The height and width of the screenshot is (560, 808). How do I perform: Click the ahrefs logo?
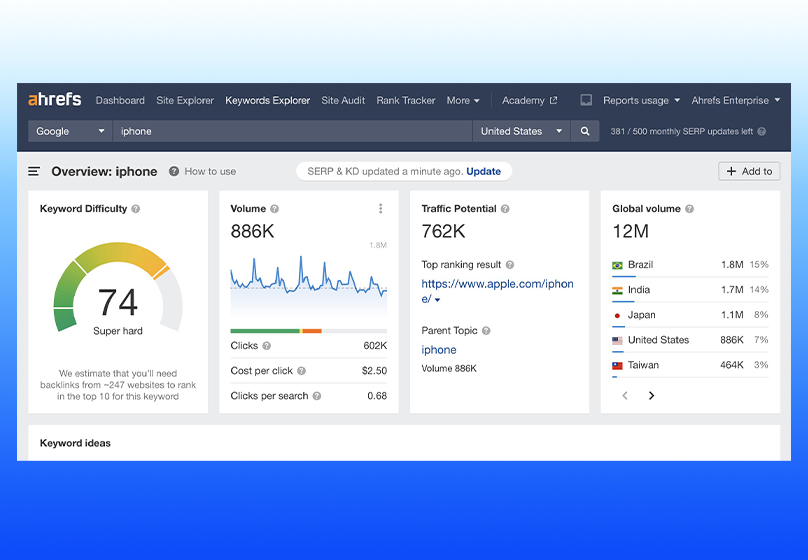[54, 100]
